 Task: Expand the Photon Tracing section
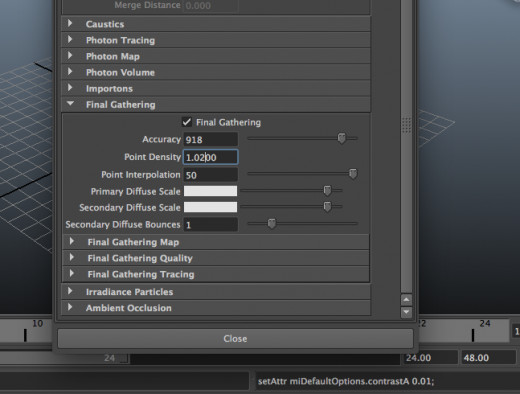pos(216,40)
